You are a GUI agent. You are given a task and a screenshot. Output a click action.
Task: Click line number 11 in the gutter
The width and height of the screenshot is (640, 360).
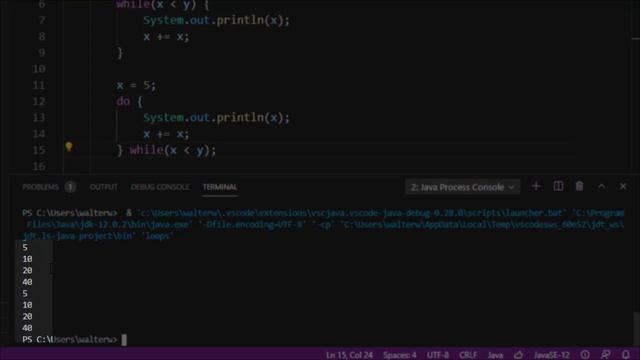click(39, 85)
